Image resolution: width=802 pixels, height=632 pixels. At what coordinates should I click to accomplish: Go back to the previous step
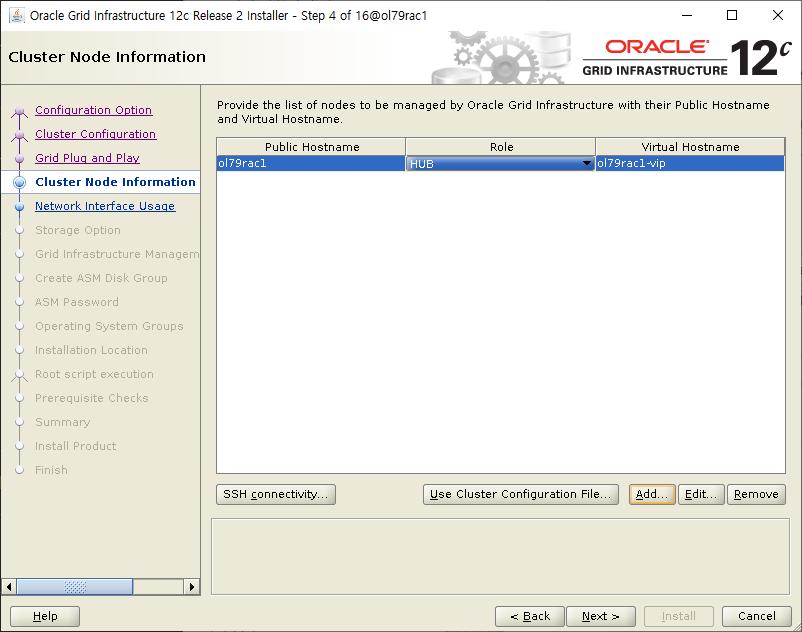tap(530, 616)
